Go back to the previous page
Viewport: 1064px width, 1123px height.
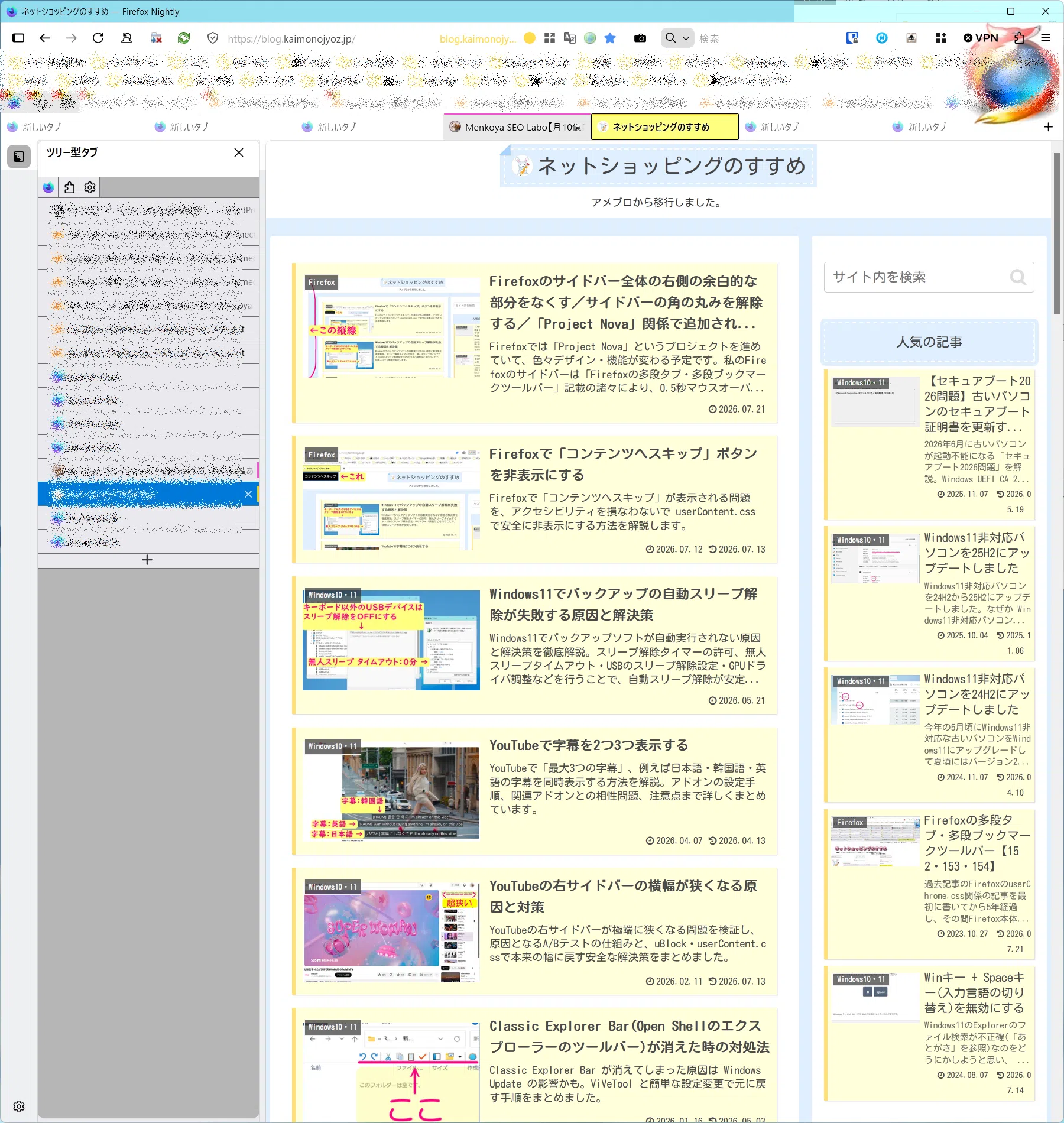pos(45,38)
